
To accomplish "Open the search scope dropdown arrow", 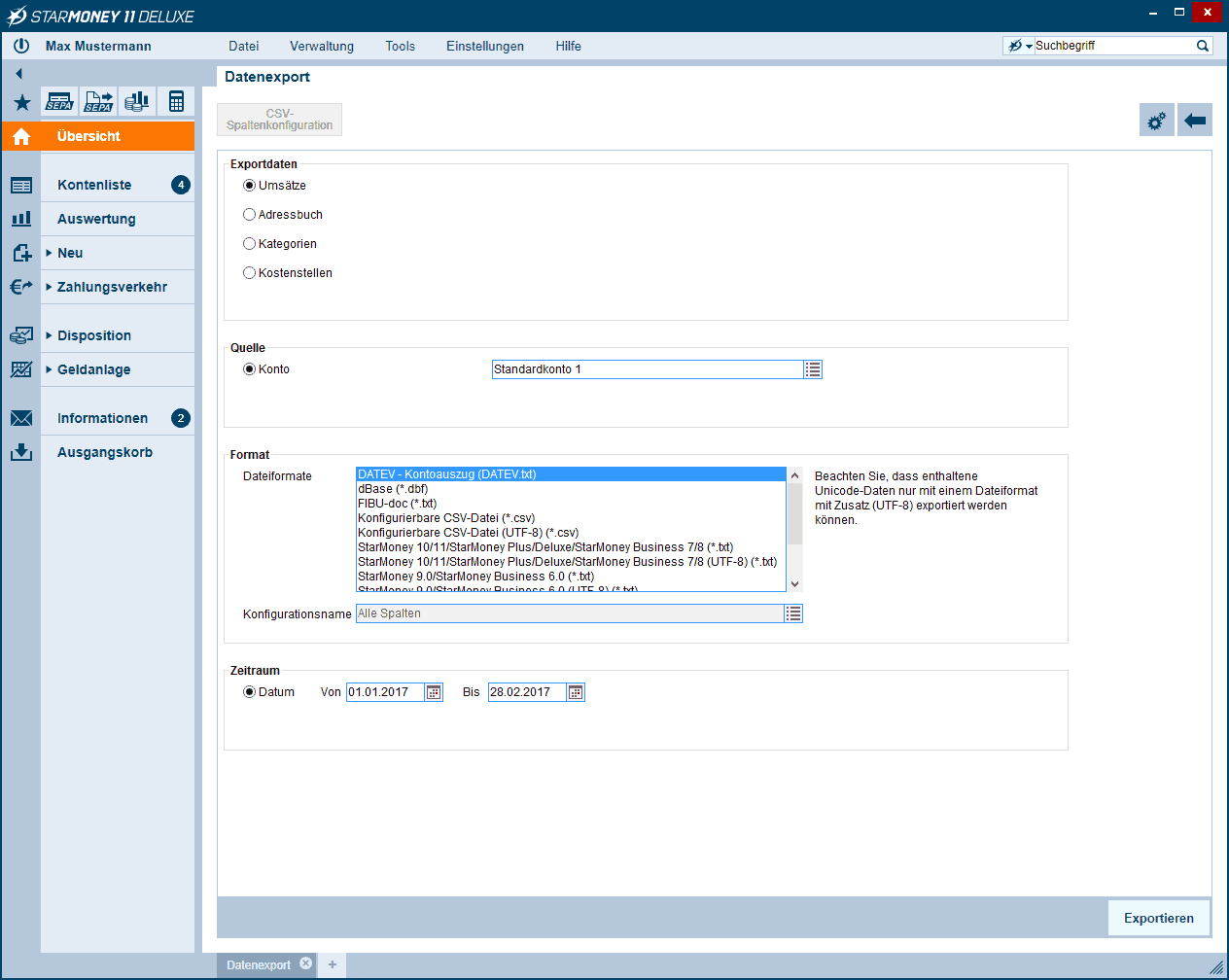I will click(x=1029, y=47).
